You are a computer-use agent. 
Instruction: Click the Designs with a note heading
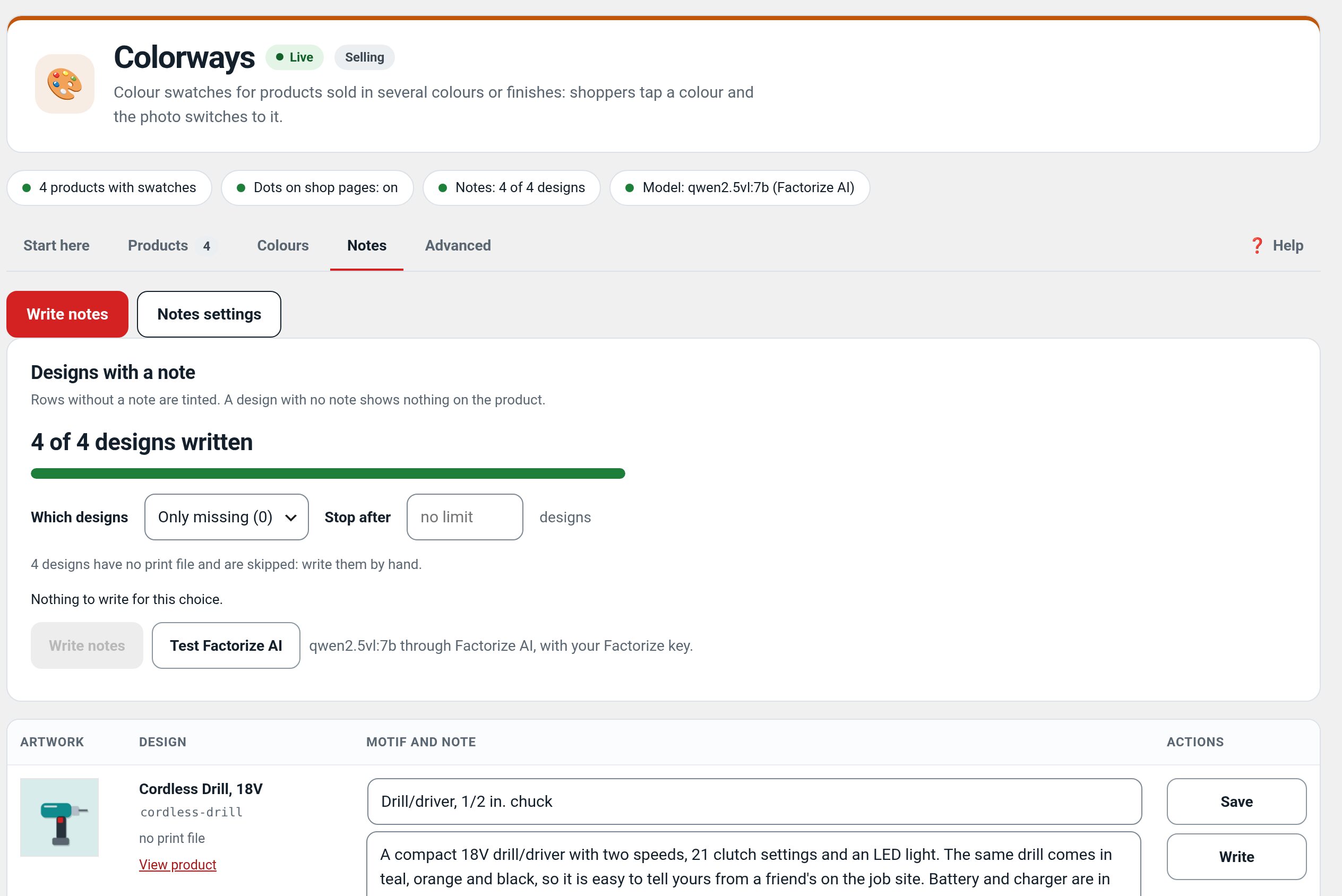(113, 372)
